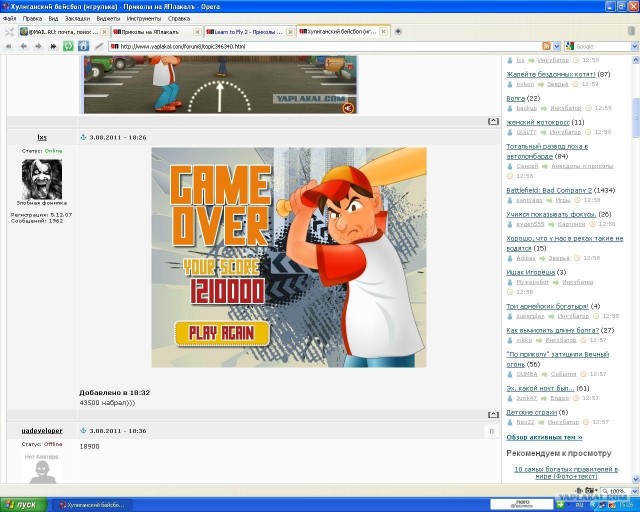Open 'Обзор активных тем' link
Viewport: 640px width, 512px height.
coord(544,437)
